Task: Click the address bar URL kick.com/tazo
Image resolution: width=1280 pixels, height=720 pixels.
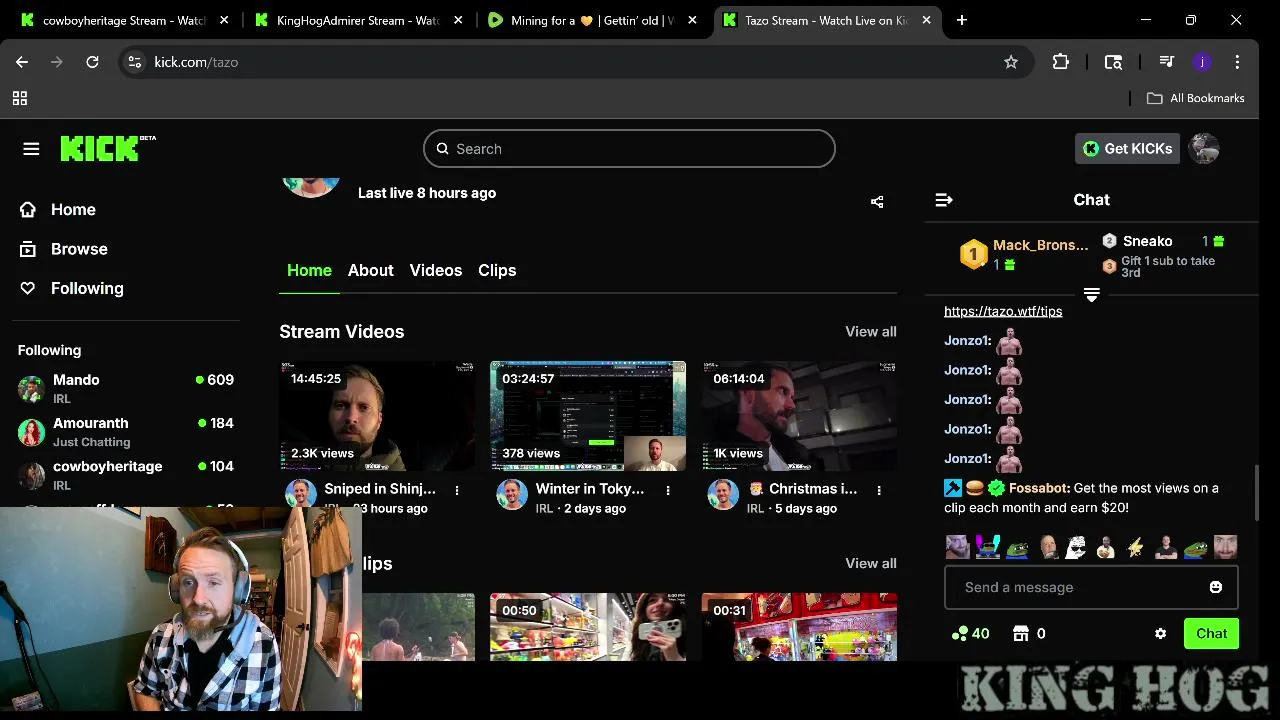Action: click(196, 62)
